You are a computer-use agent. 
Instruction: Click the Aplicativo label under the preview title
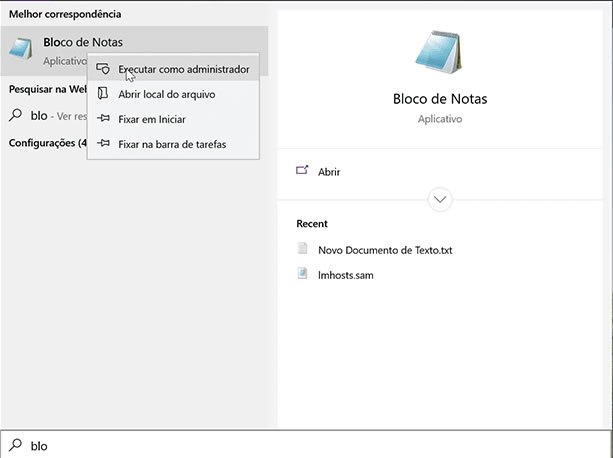[x=440, y=119]
